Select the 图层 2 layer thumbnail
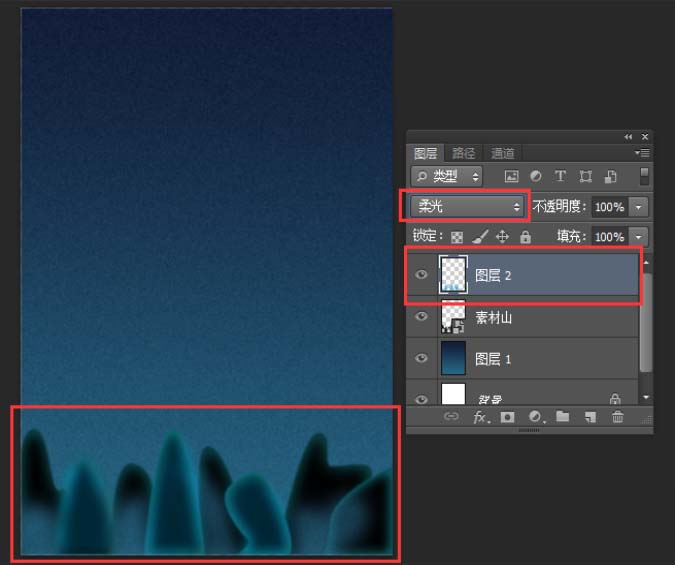 coord(453,275)
